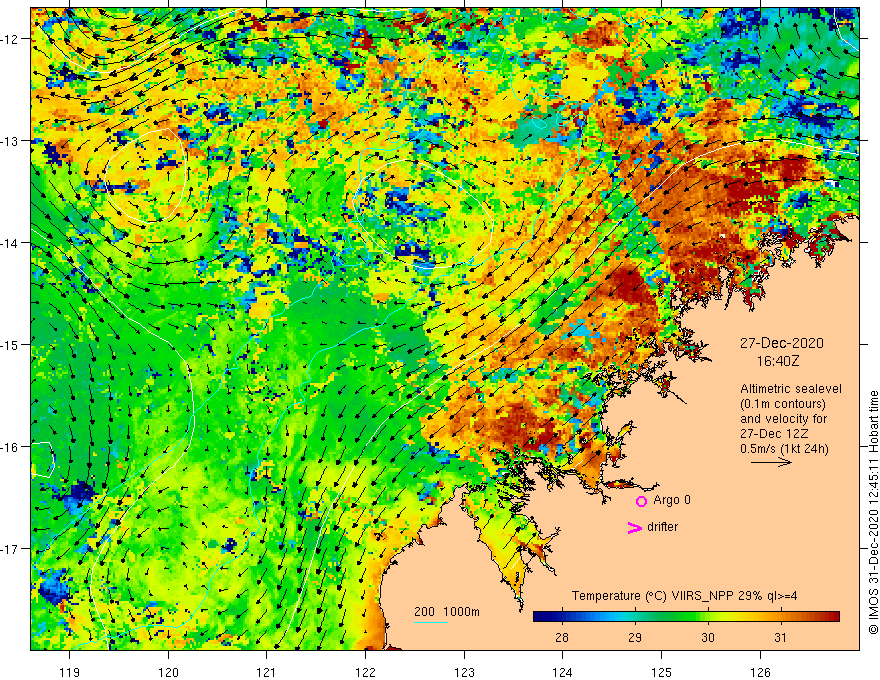Viewport: 880px width, 680px height.
Task: Click the longitude axis label 119
Action: click(x=70, y=672)
